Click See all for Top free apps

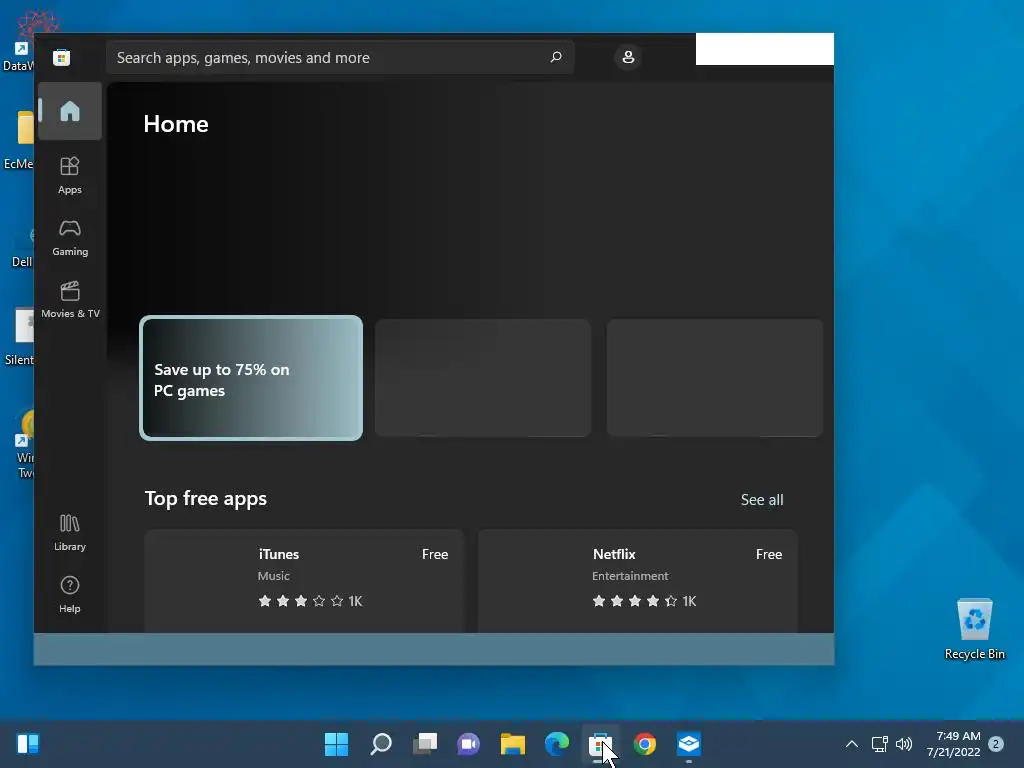[x=761, y=500]
